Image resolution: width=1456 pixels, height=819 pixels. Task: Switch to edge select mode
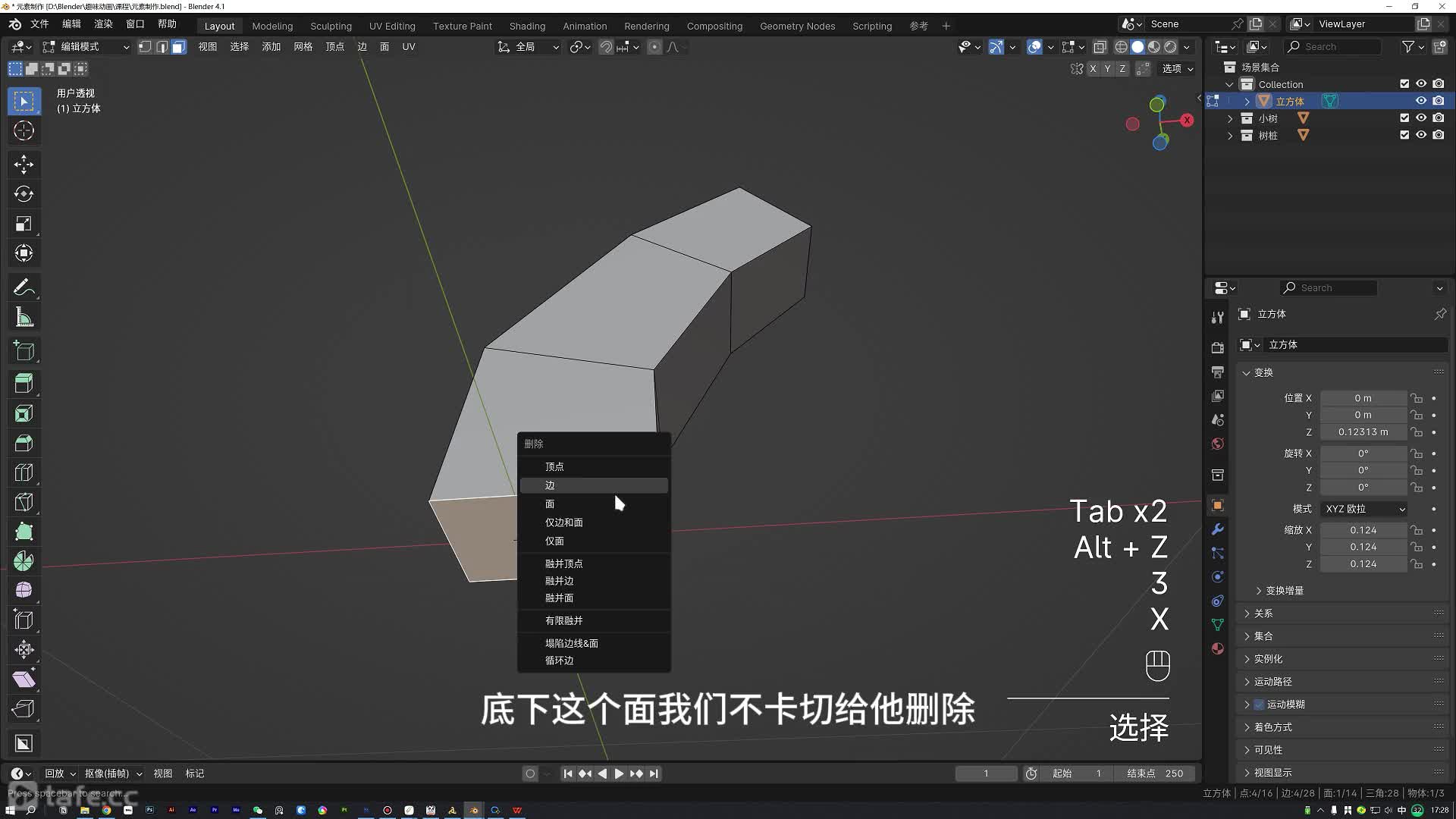click(162, 47)
